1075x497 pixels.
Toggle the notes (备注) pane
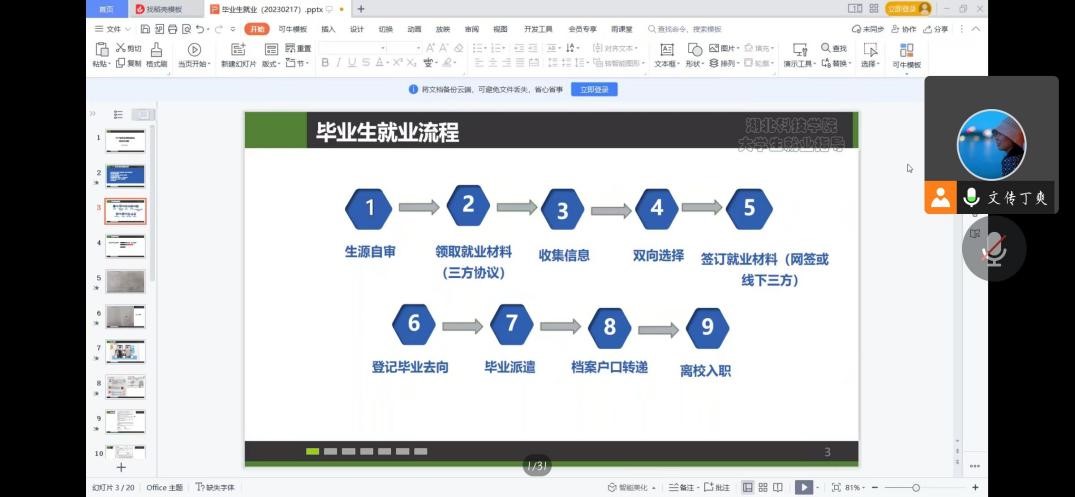click(681, 487)
